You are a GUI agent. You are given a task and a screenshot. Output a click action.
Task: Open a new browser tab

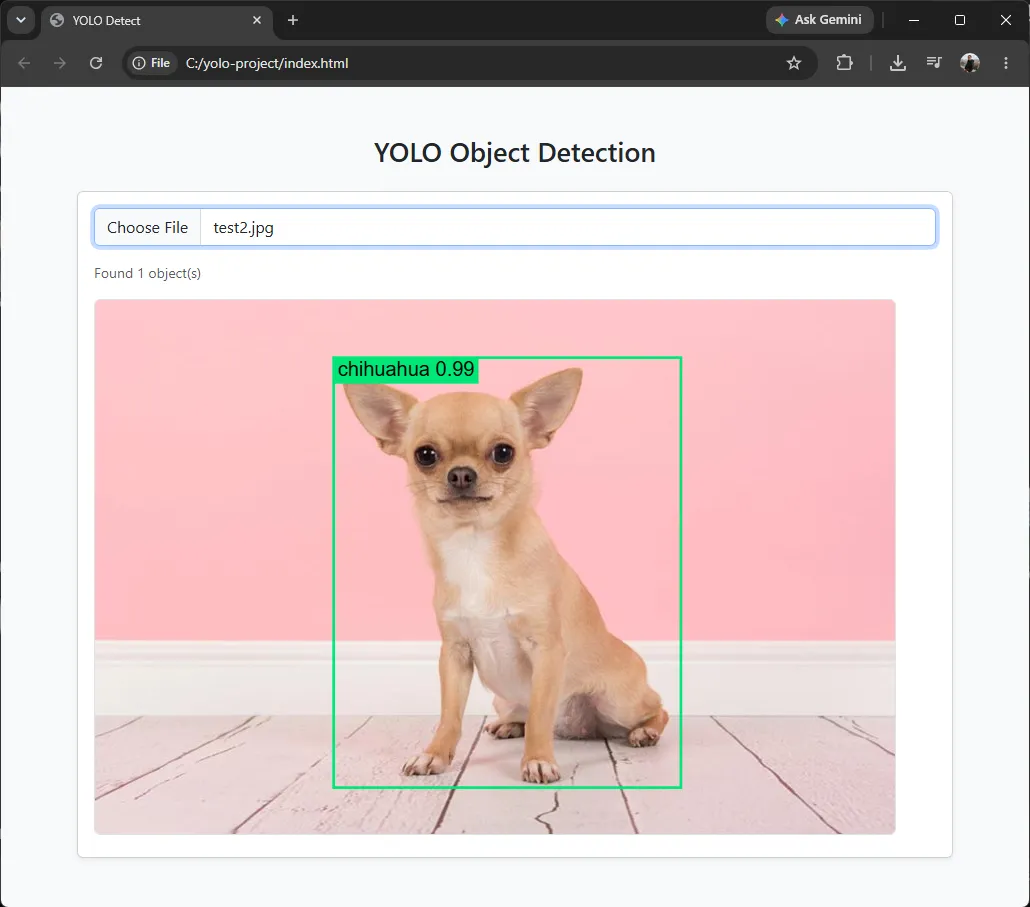coord(293,20)
